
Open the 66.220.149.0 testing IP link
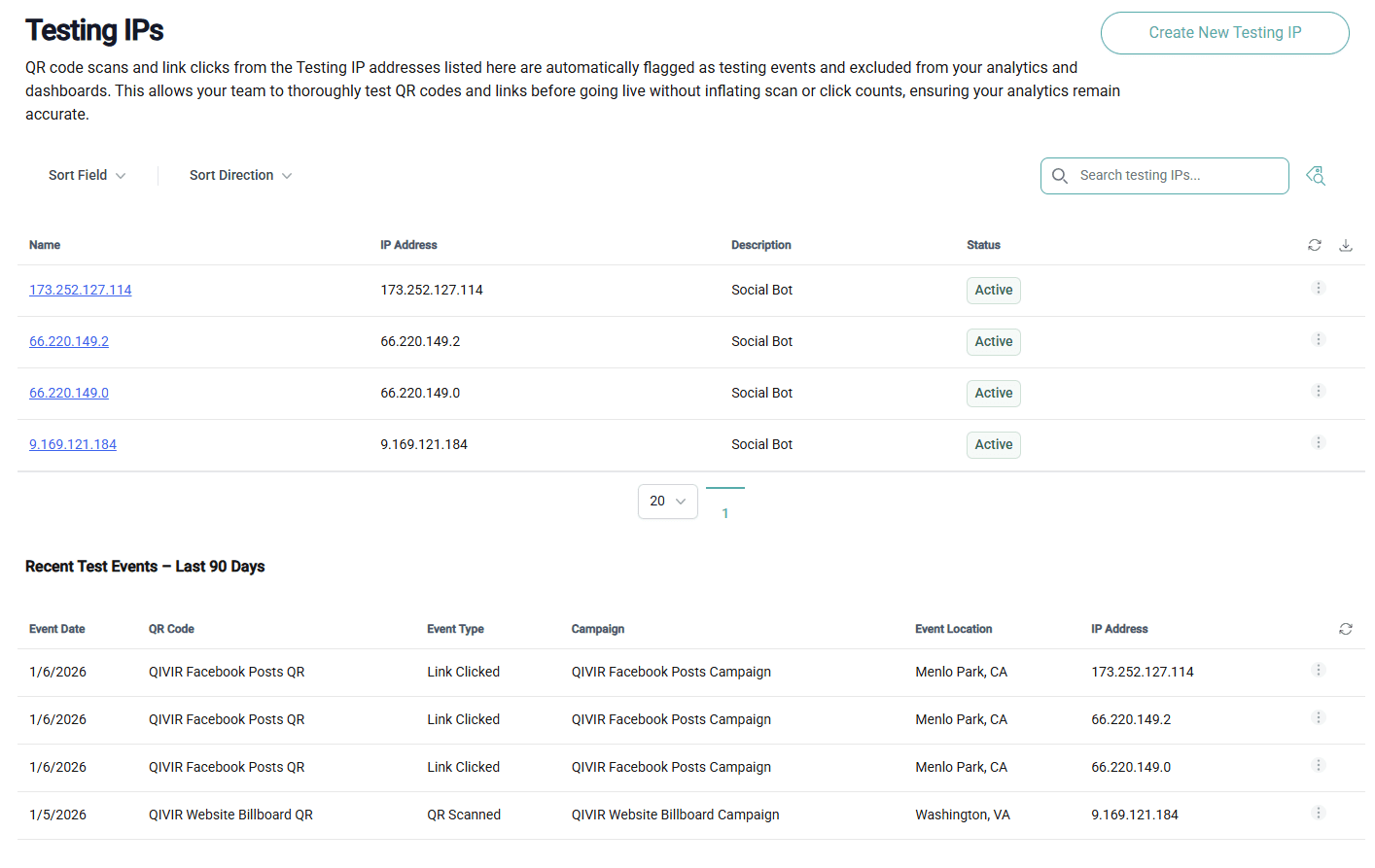click(68, 393)
